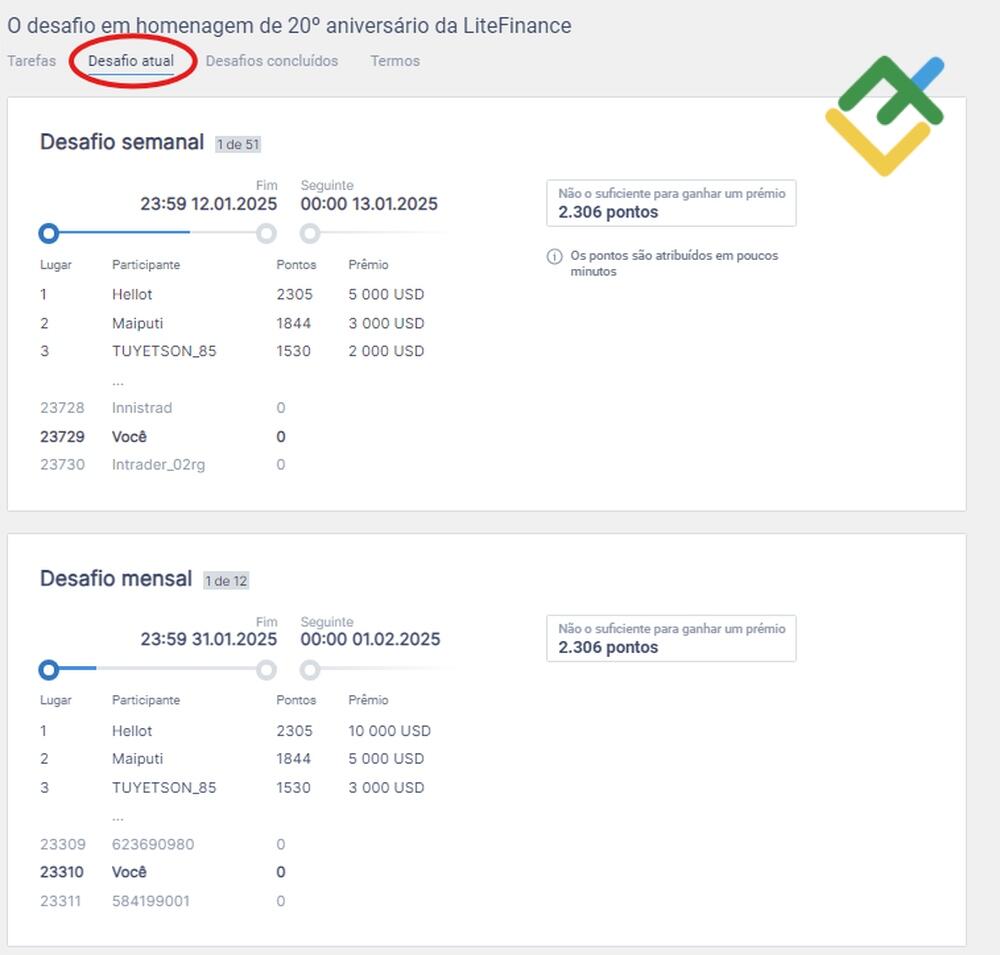Select Hellot in the weekly ranking
Screen dimensions: 1000x955
click(132, 294)
